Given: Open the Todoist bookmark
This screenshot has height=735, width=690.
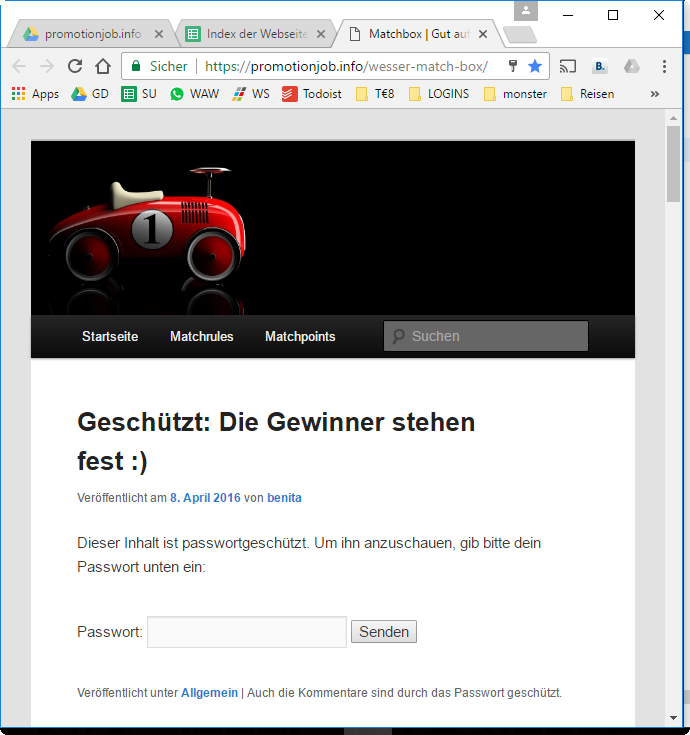Looking at the screenshot, I should point(312,94).
